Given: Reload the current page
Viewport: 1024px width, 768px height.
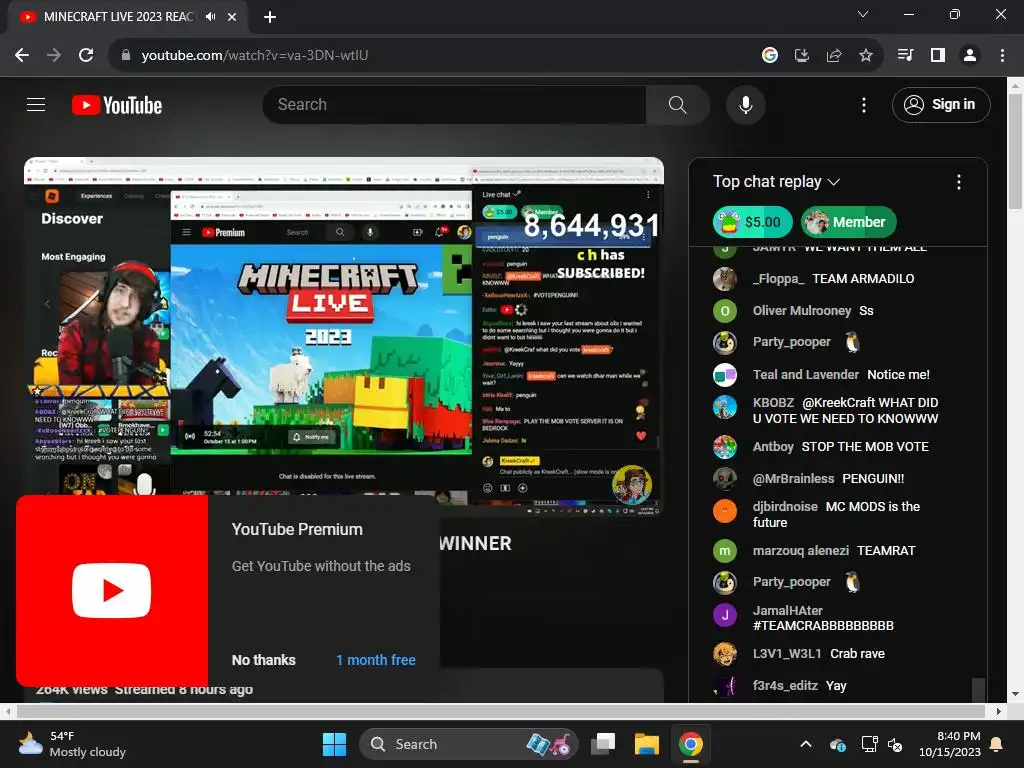Looking at the screenshot, I should pos(86,56).
